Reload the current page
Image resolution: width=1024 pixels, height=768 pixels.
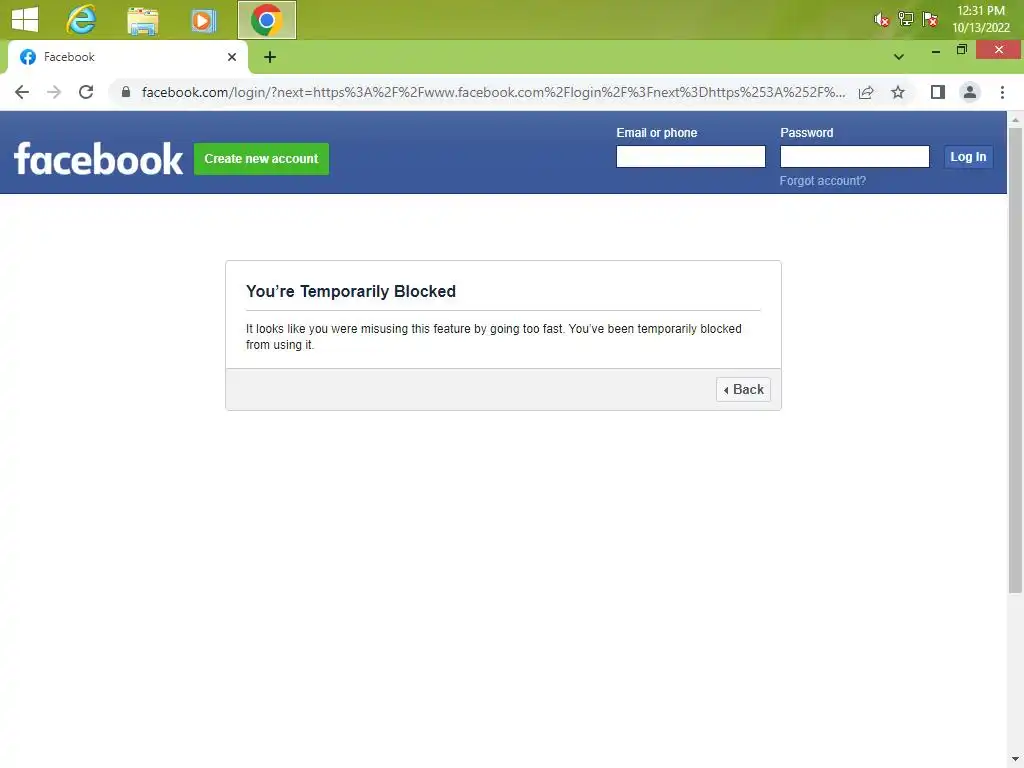(86, 92)
